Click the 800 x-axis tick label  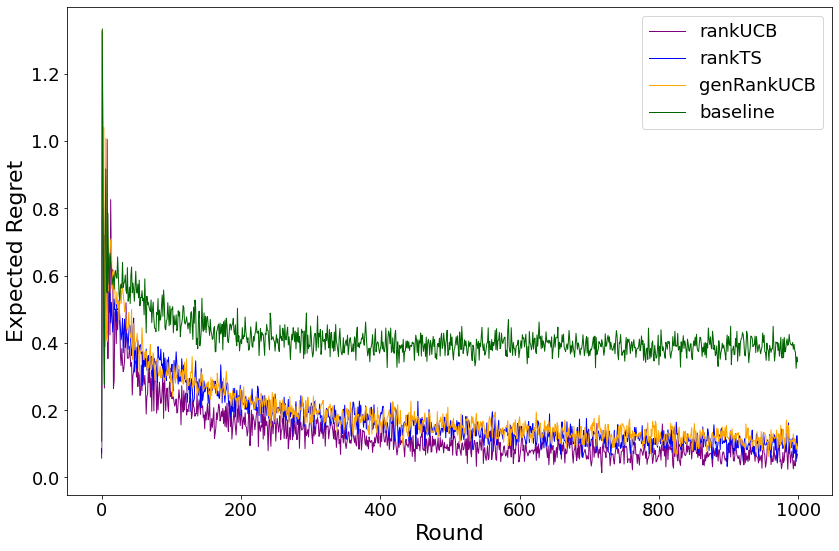click(x=659, y=510)
